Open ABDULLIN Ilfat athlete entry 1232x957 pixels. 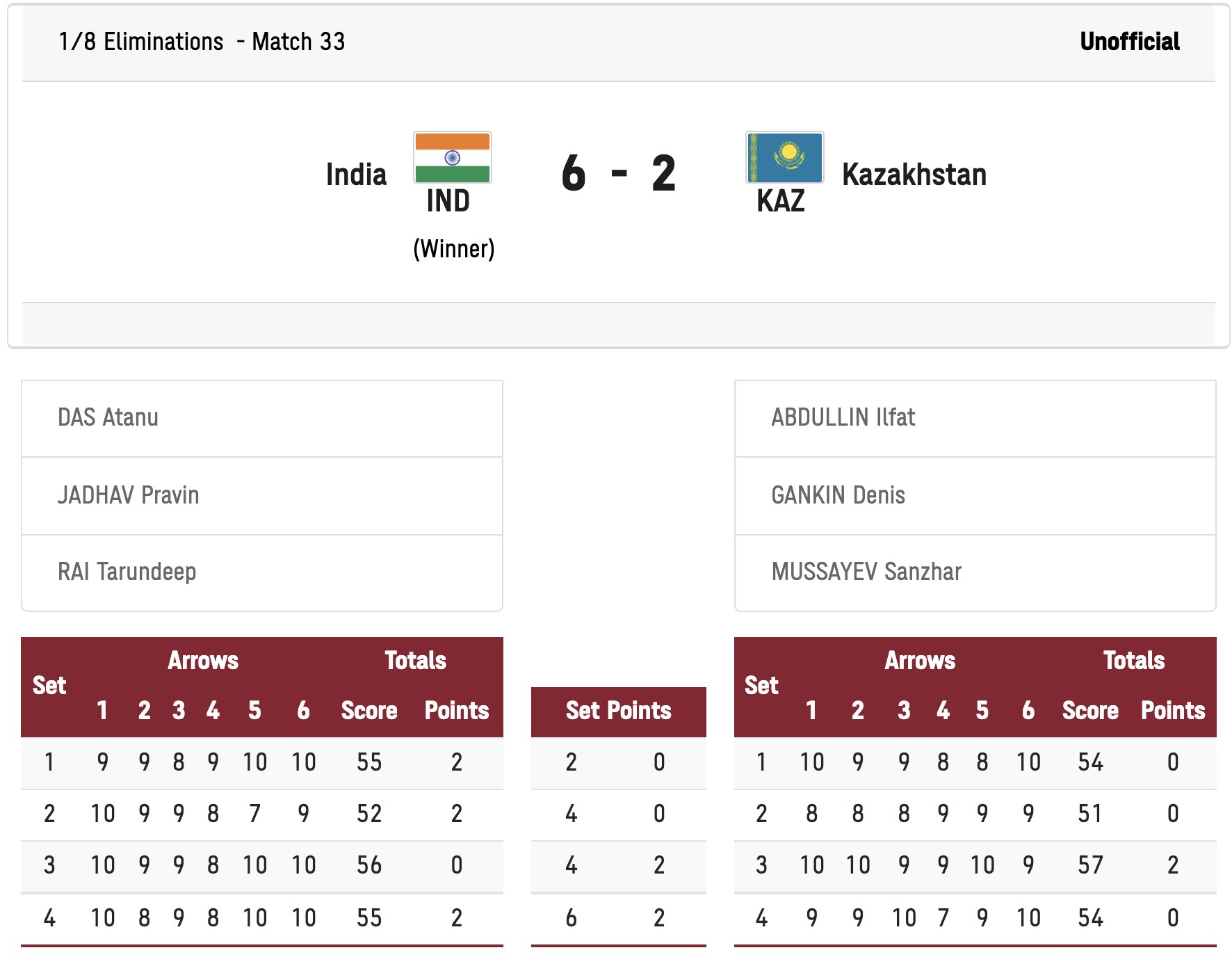tap(843, 417)
